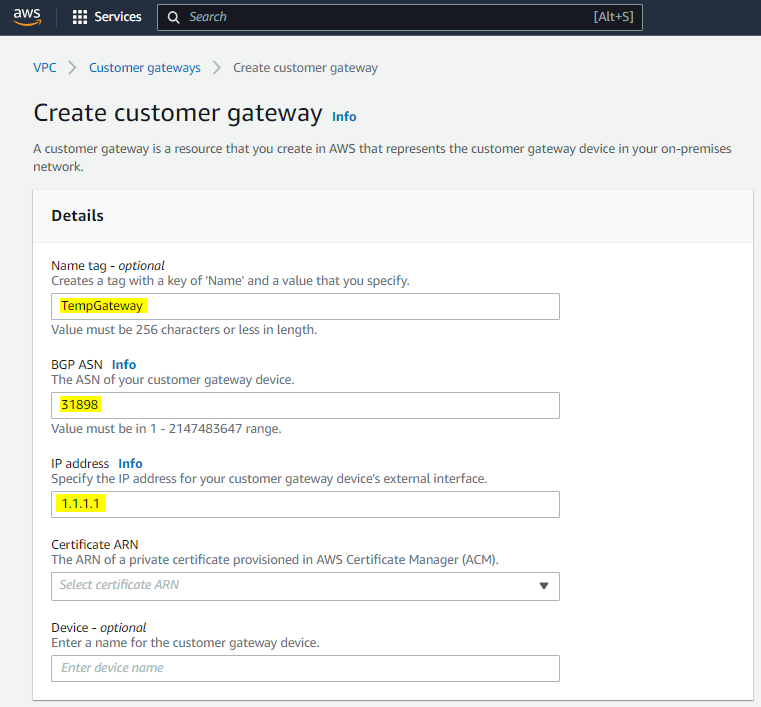Click the Create customer gateway page heading
761x707 pixels.
tap(178, 113)
